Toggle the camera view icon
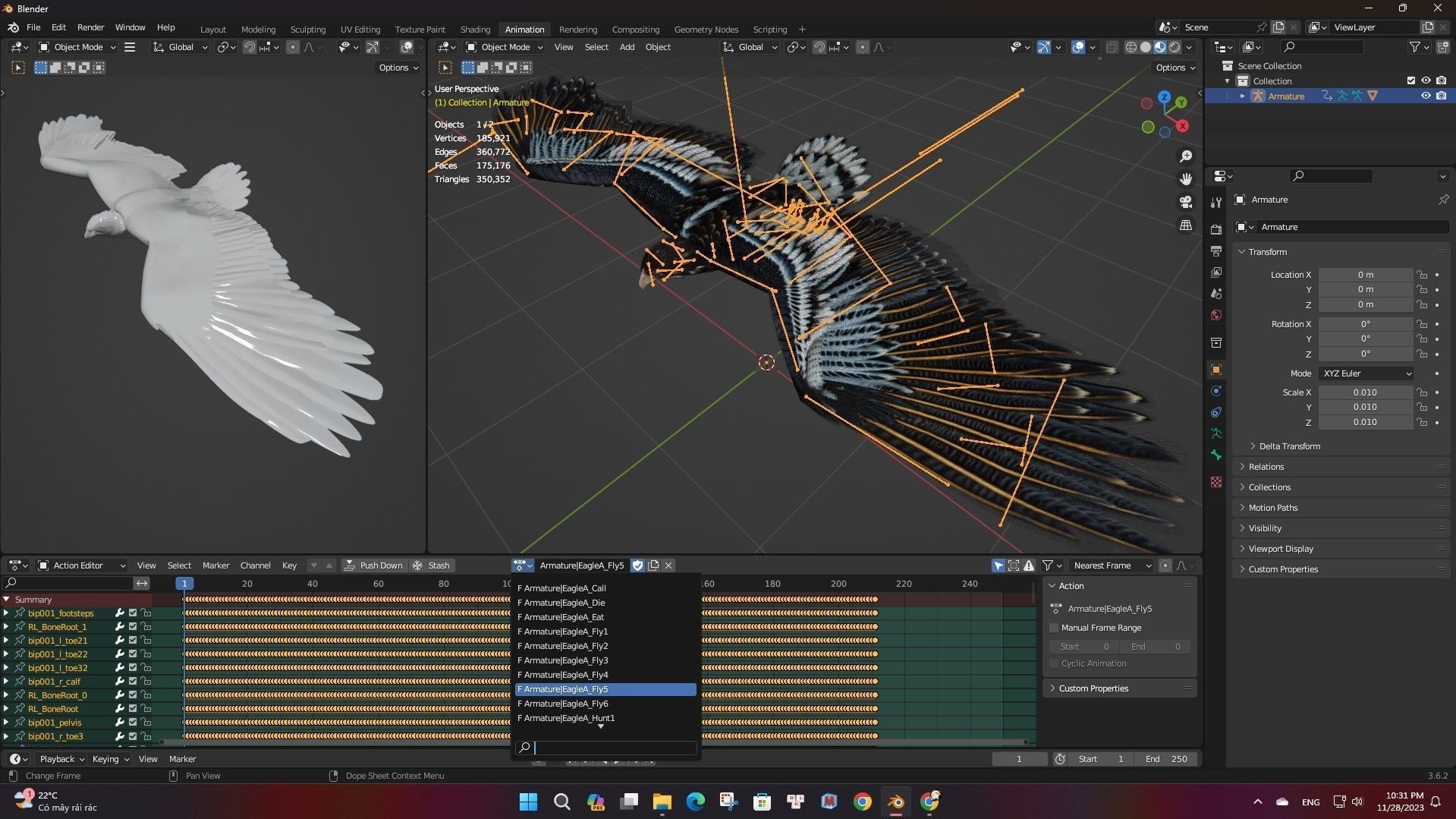 coord(1186,202)
